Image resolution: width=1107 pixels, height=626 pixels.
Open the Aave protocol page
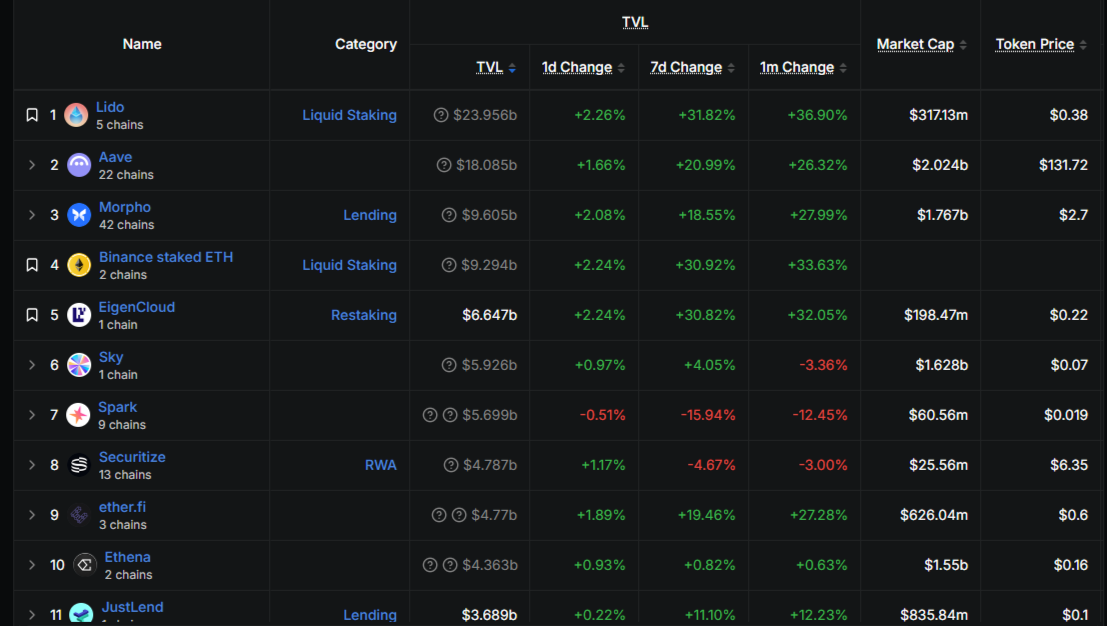point(115,157)
